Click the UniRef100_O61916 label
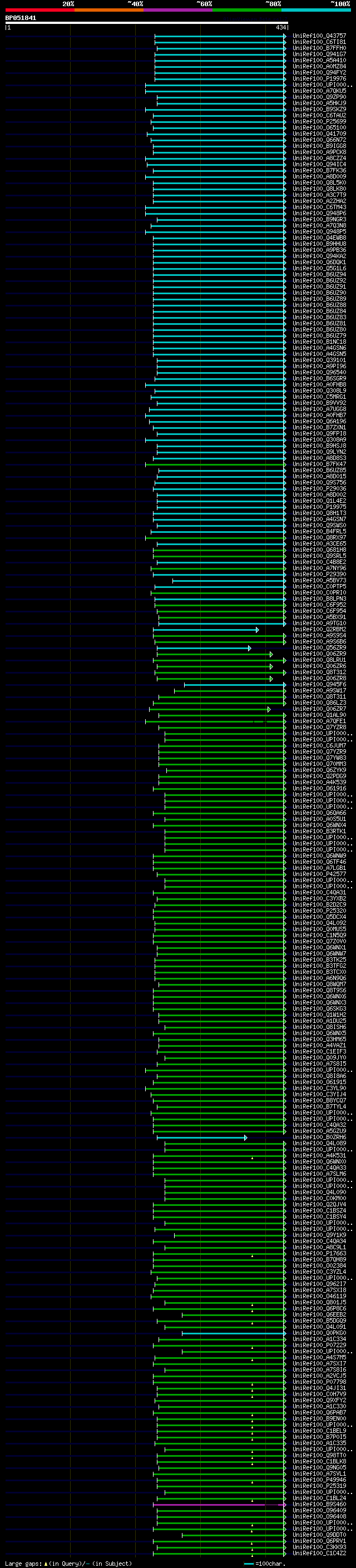The width and height of the screenshot is (356, 1568). coord(319,789)
